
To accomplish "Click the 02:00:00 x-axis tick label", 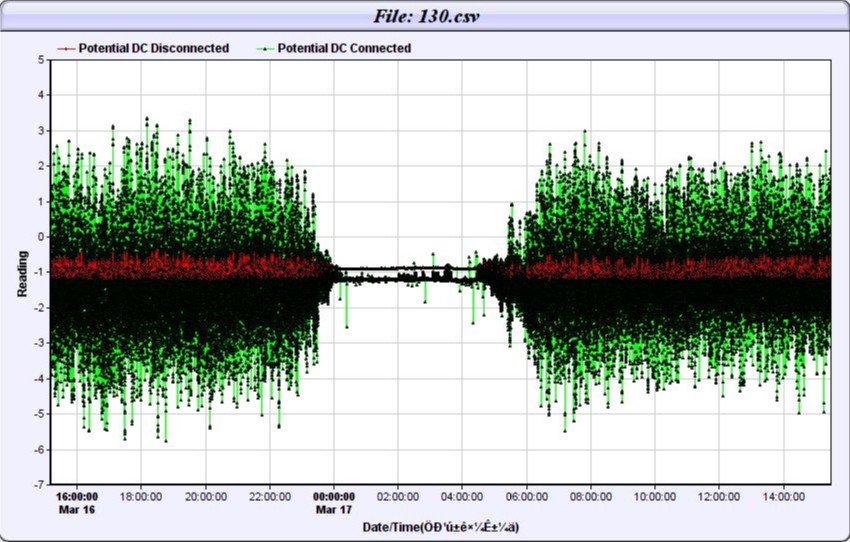I will point(398,496).
